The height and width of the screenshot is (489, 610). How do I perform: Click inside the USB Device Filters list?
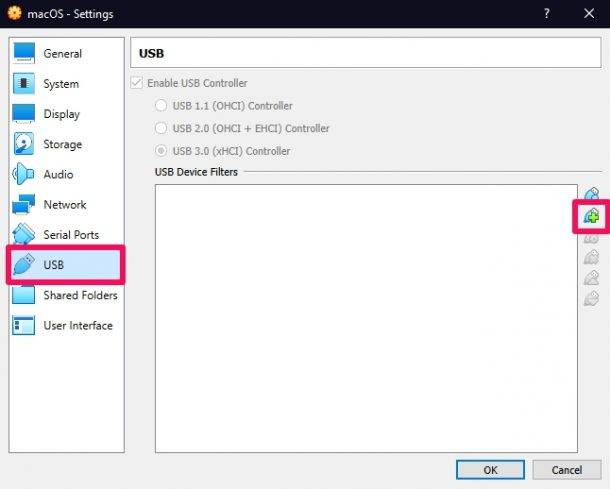pos(366,318)
